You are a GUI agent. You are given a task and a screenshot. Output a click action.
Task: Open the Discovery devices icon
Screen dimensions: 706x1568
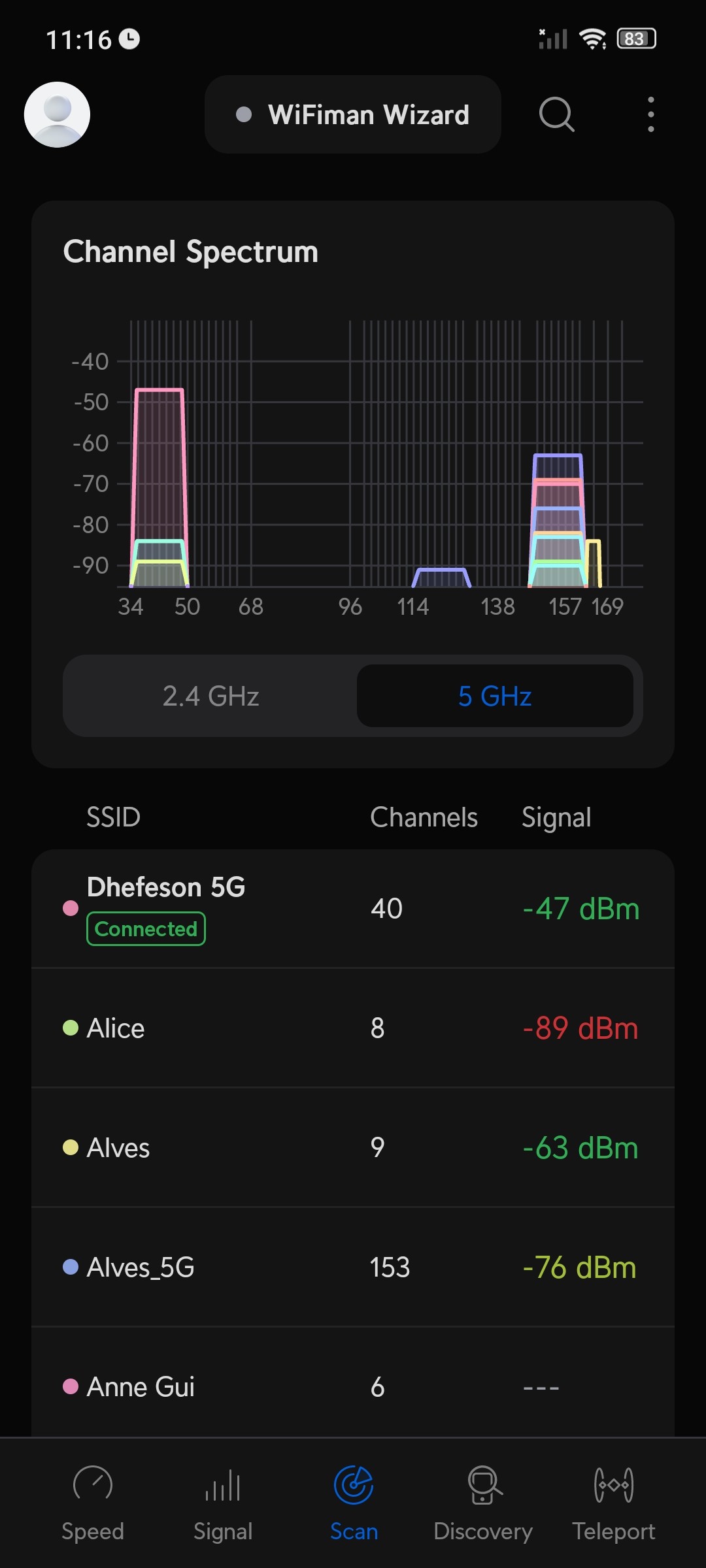tap(484, 1484)
